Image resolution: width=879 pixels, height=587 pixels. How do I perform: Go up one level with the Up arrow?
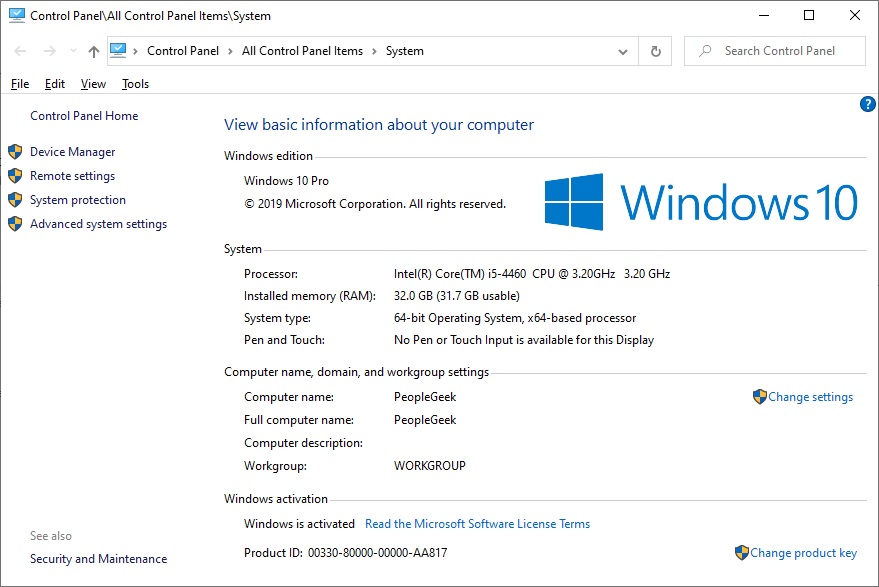click(94, 52)
